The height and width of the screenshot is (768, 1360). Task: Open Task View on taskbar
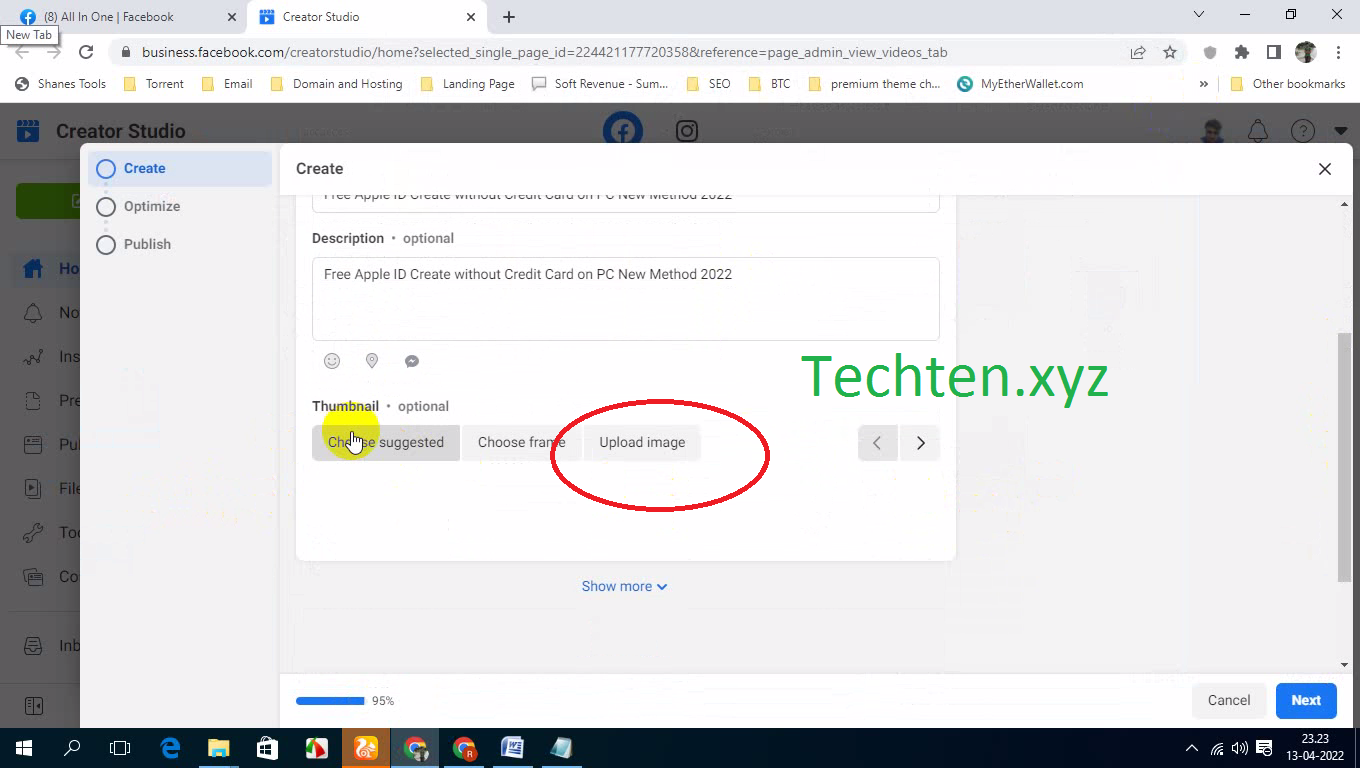[120, 748]
